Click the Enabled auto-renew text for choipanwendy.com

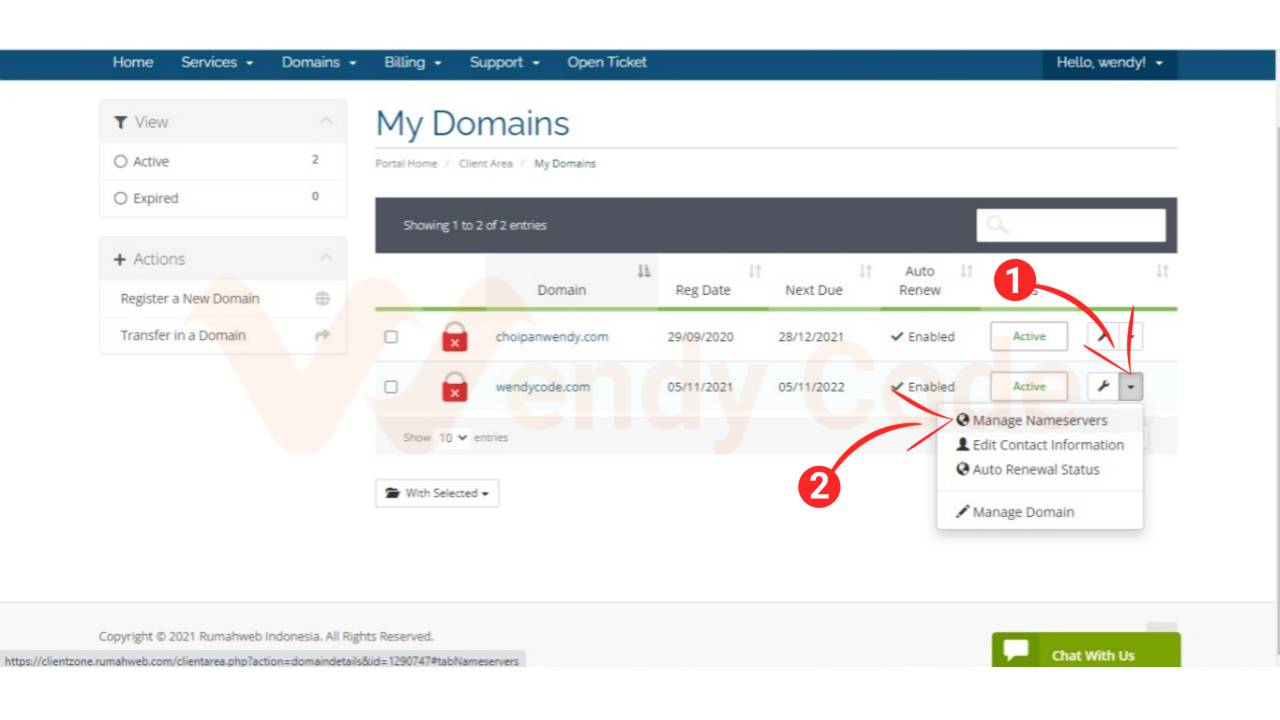coord(931,337)
